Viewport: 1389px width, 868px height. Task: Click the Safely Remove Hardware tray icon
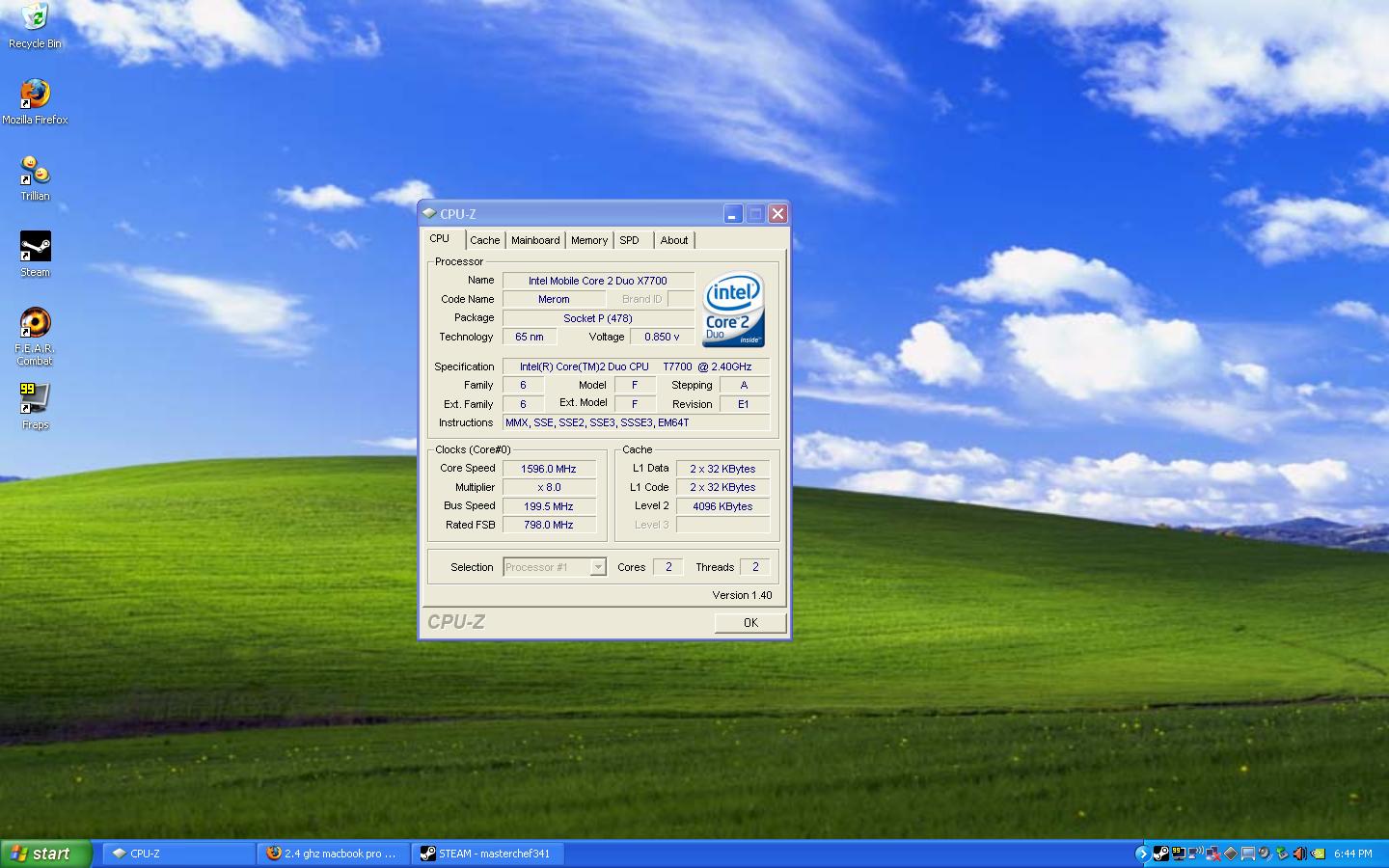click(x=1283, y=854)
